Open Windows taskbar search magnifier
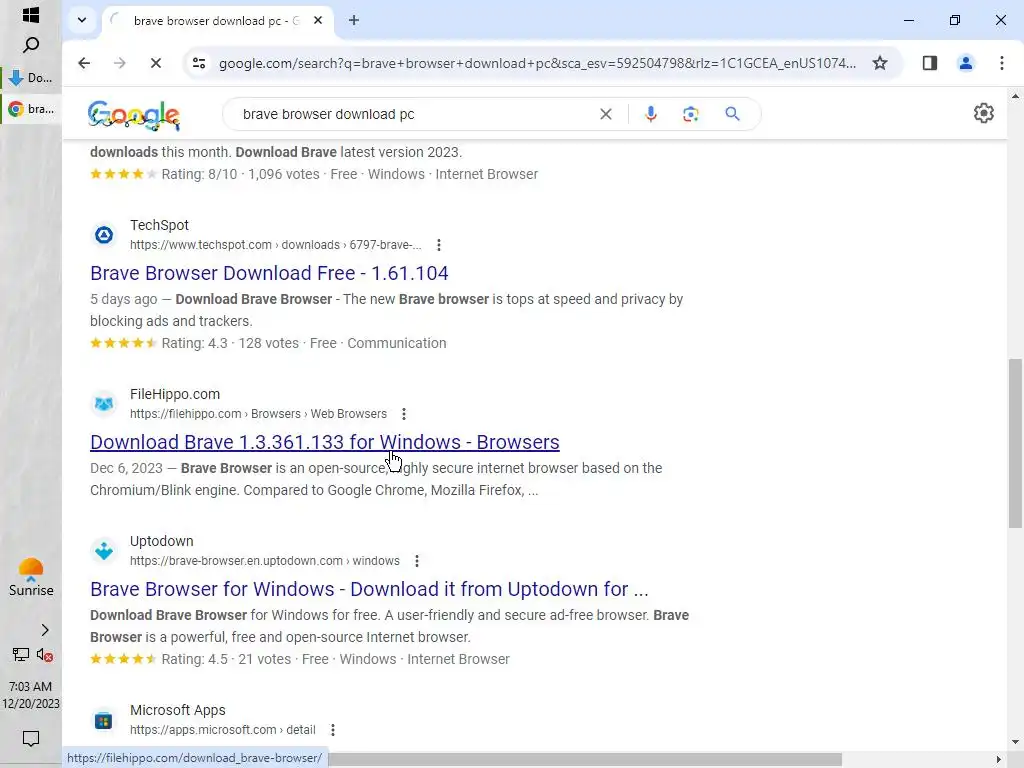Image resolution: width=1024 pixels, height=768 pixels. 31,44
